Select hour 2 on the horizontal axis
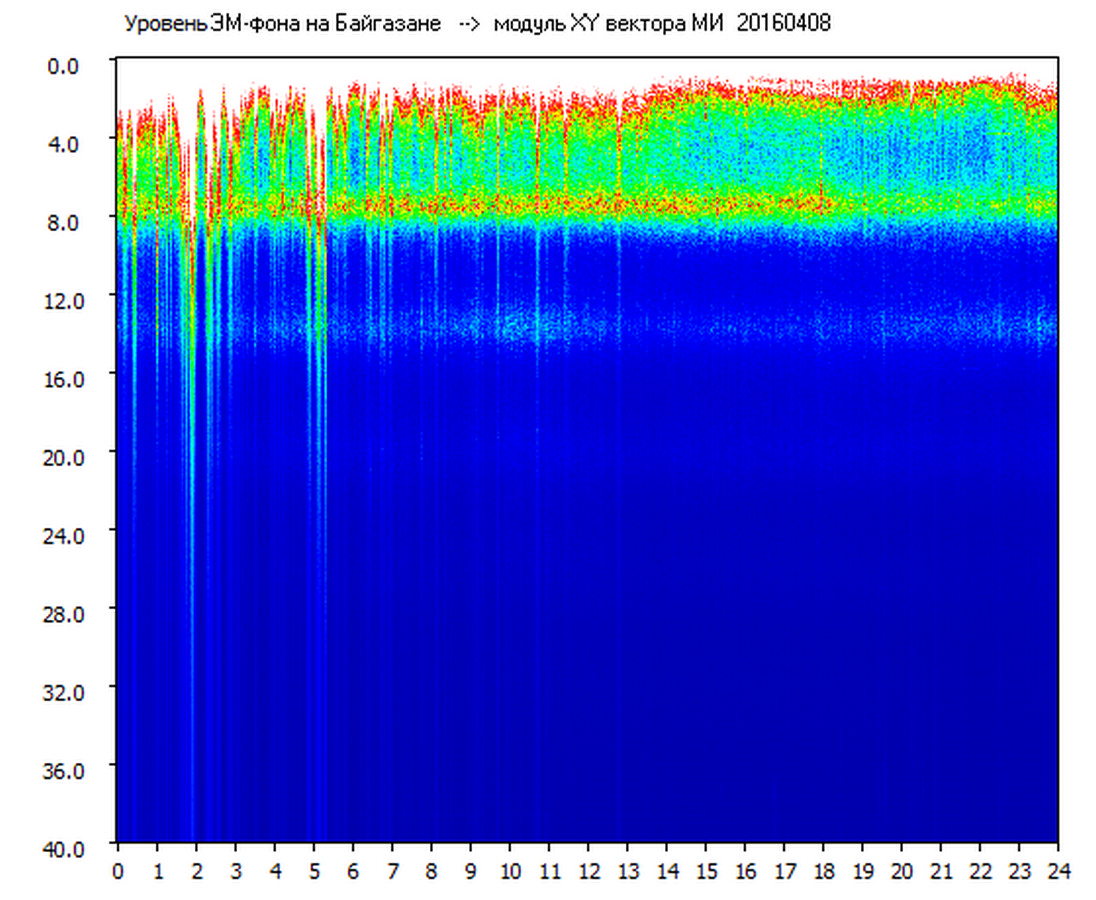 [x=197, y=871]
